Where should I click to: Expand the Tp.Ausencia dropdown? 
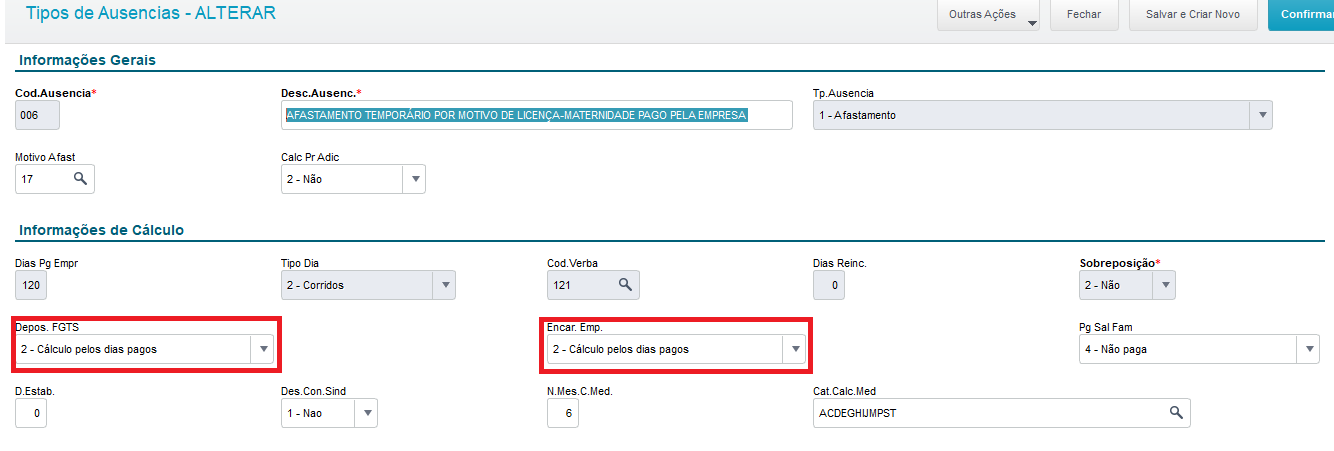point(1262,115)
